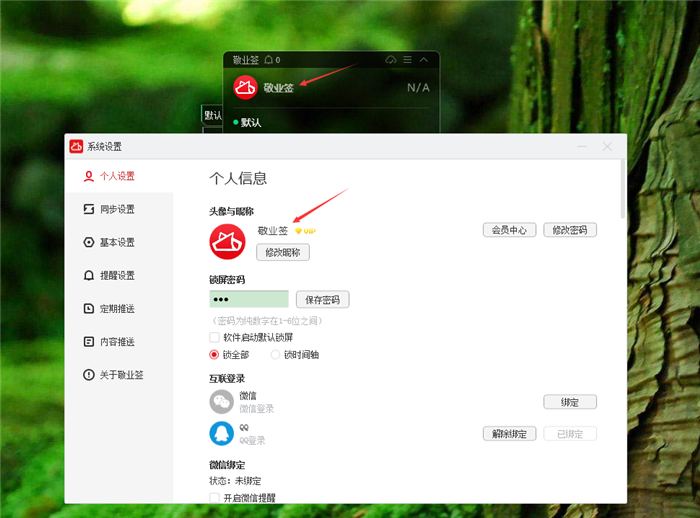Screen dimensions: 700x518
Task: Click the 敬业签 nickname in the widget
Action: (278, 88)
